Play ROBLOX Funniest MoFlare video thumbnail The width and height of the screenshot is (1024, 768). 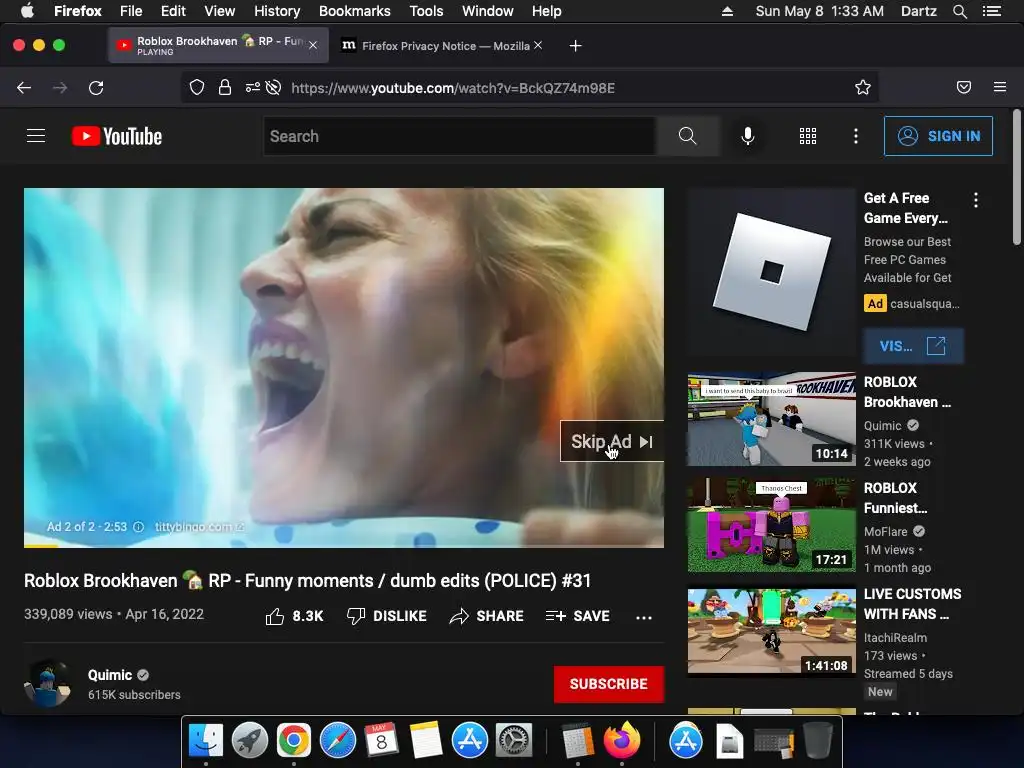pyautogui.click(x=771, y=525)
